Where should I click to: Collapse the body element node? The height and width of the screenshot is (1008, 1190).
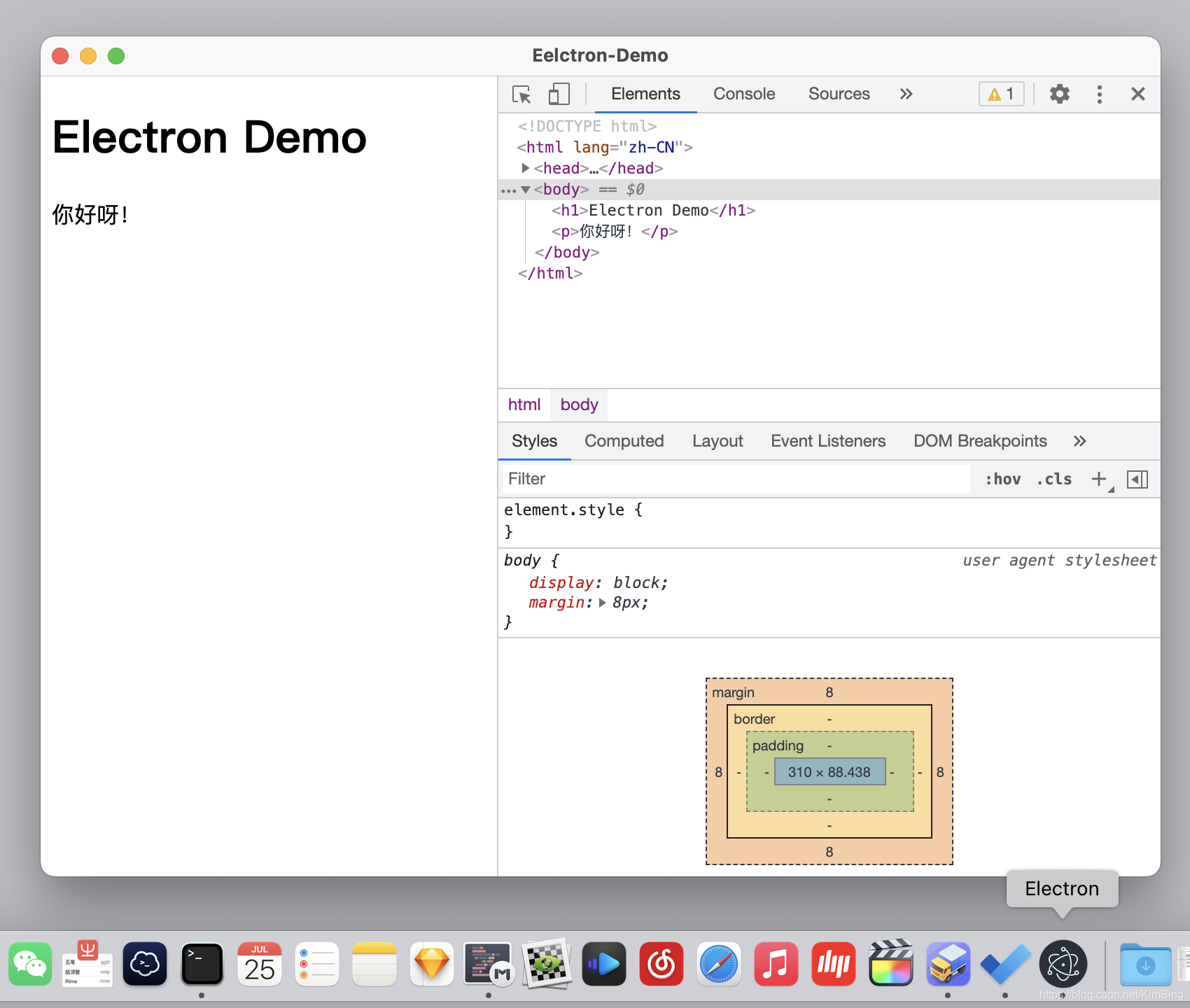526,190
